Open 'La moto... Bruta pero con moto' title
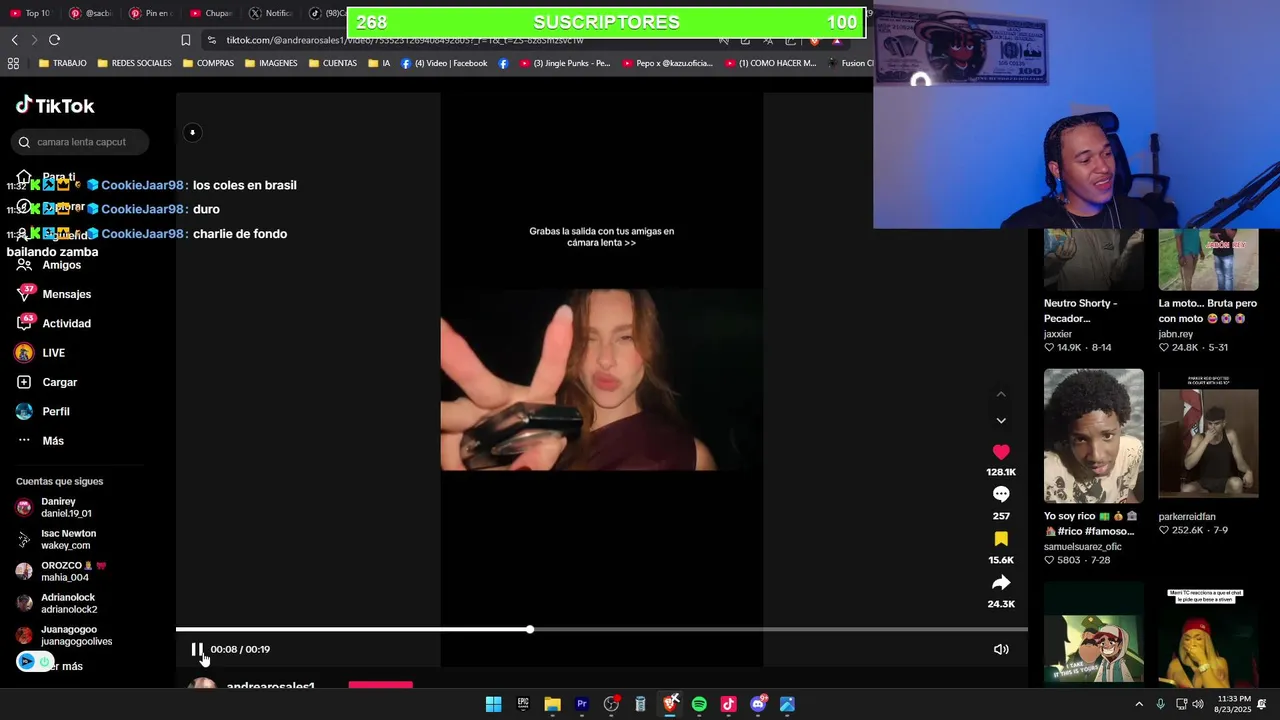 point(1207,311)
